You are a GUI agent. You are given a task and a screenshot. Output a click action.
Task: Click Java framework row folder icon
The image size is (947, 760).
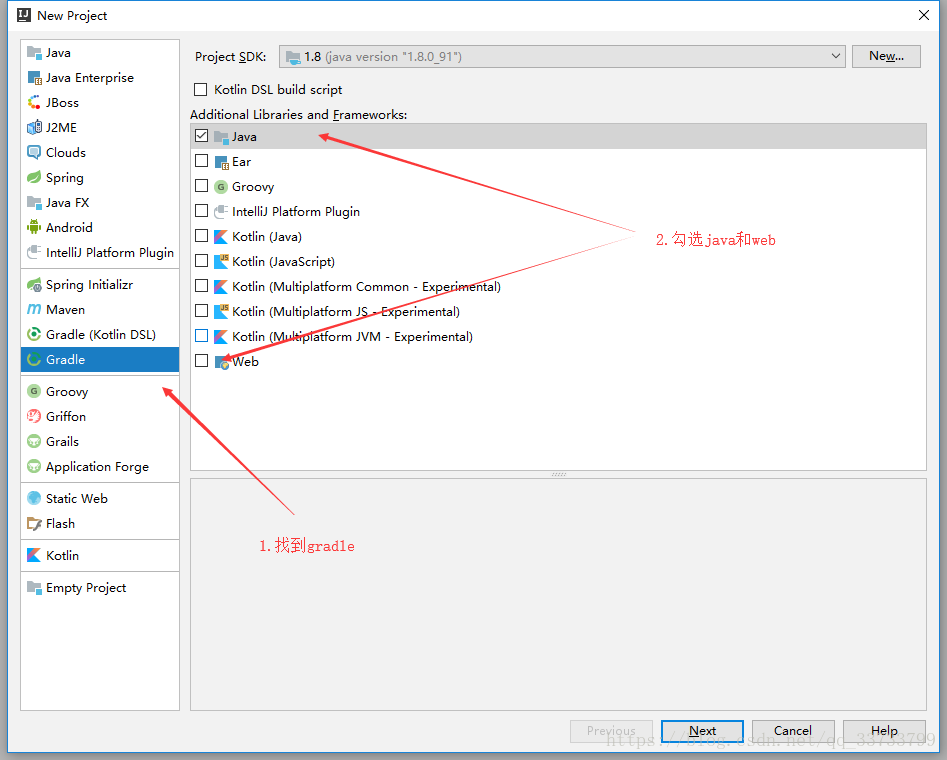(221, 137)
